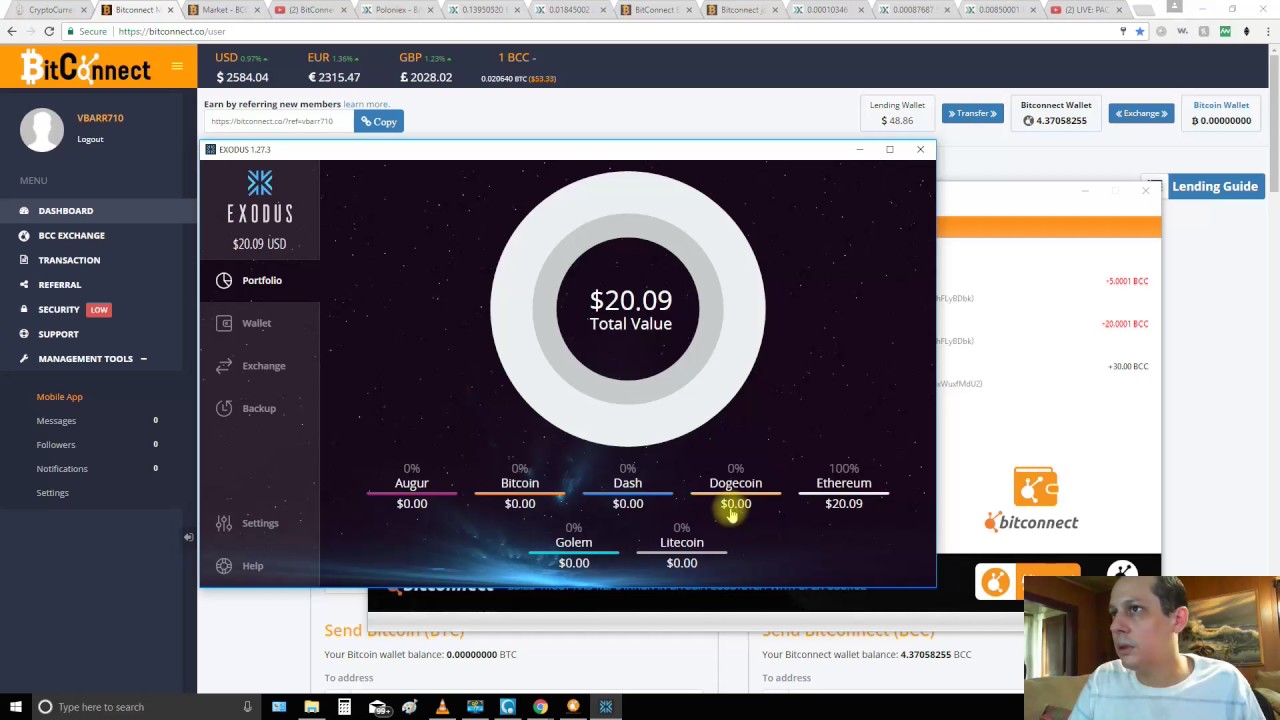Viewport: 1280px width, 720px height.
Task: Open BitConnect Dashboard menu item
Action: click(65, 211)
